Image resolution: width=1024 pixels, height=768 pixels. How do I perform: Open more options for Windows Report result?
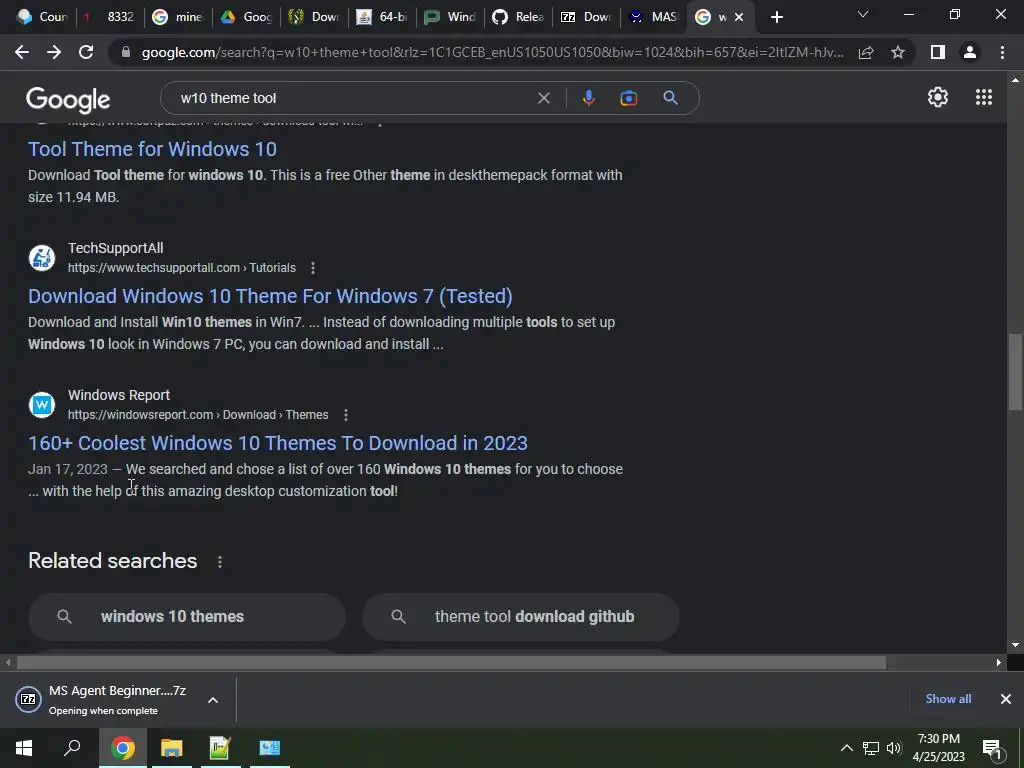click(345, 415)
